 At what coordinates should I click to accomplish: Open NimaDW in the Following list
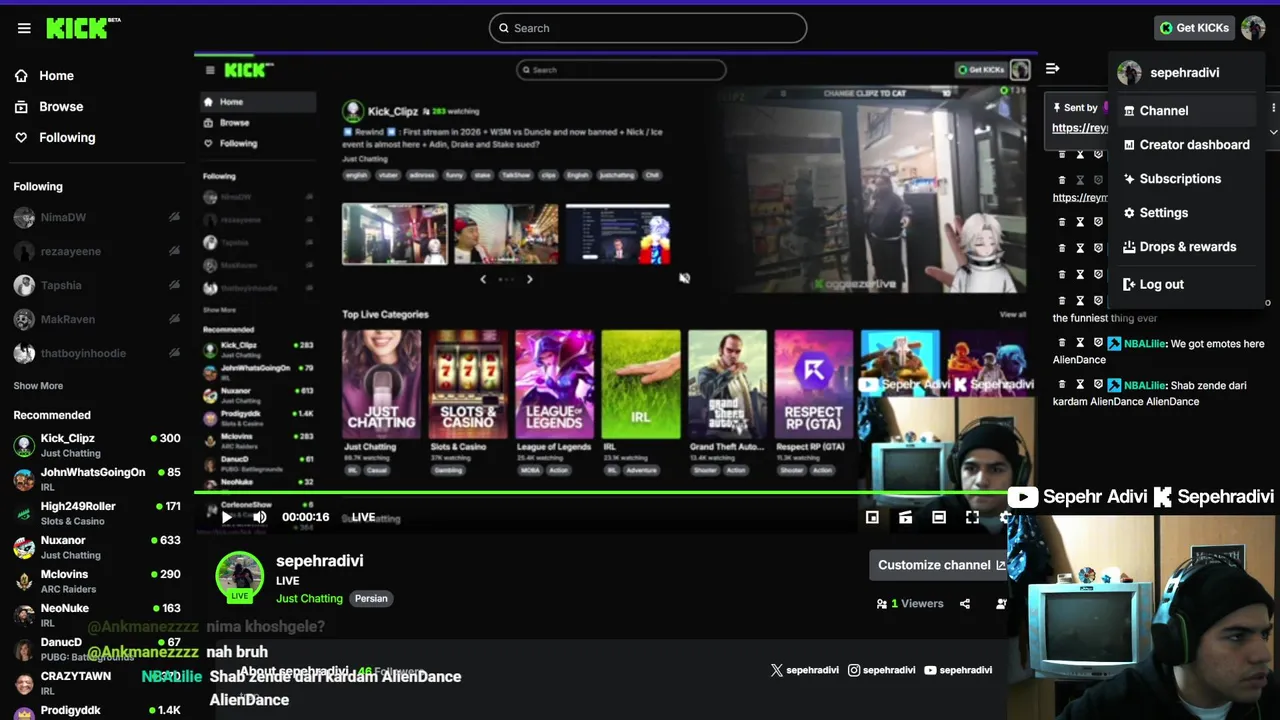coord(96,217)
